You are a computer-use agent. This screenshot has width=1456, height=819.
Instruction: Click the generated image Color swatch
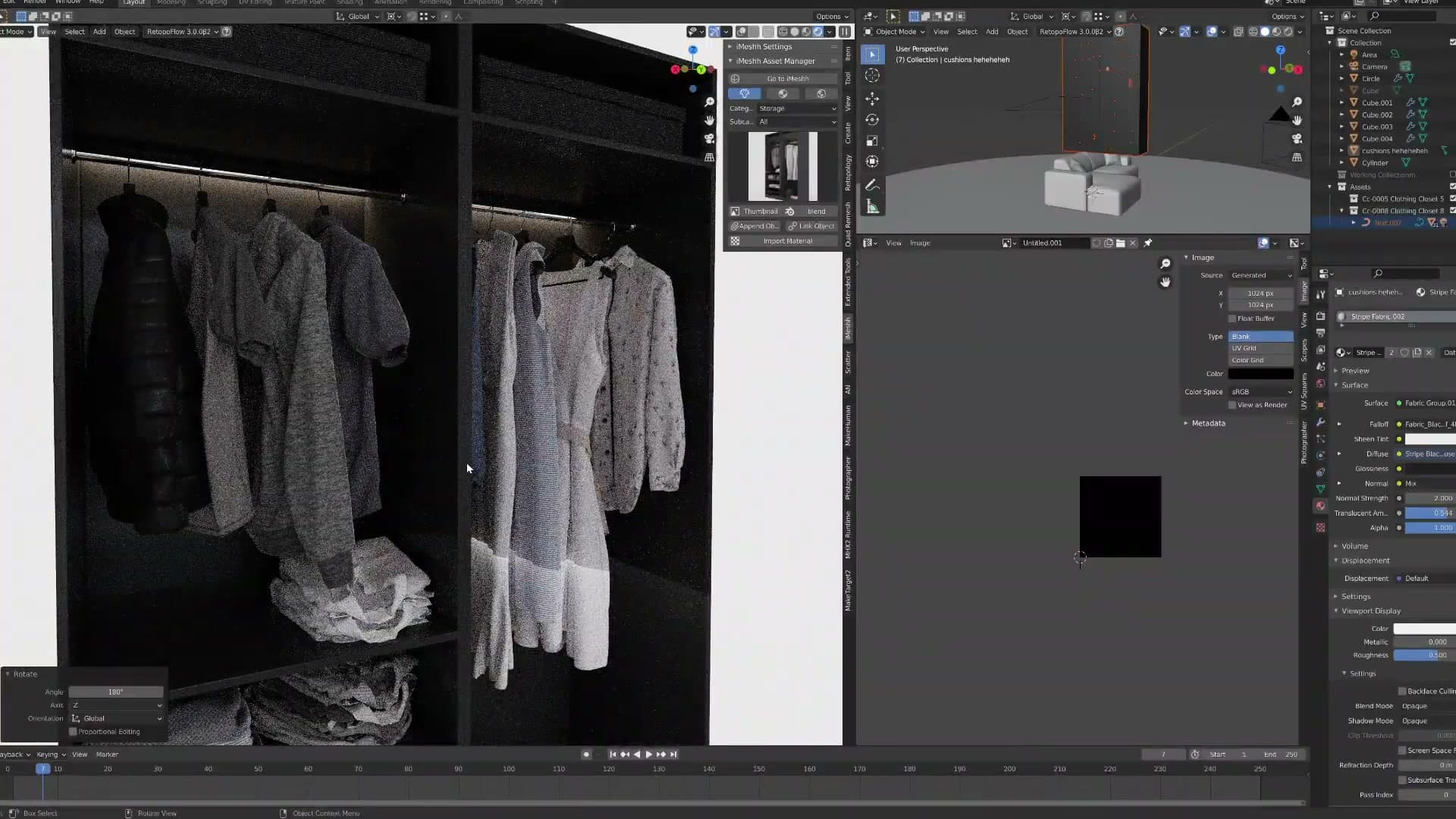coord(1261,374)
